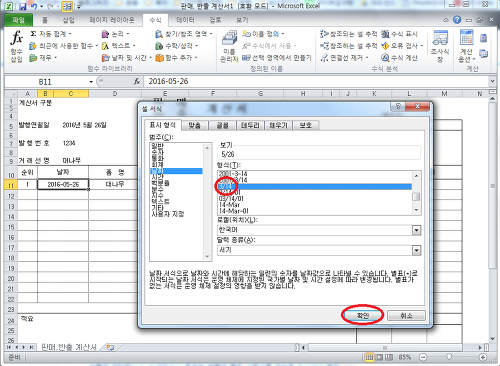Viewport: 500px width, 366px height.
Task: Click the Calculate Now calculator icon
Action: click(x=483, y=38)
